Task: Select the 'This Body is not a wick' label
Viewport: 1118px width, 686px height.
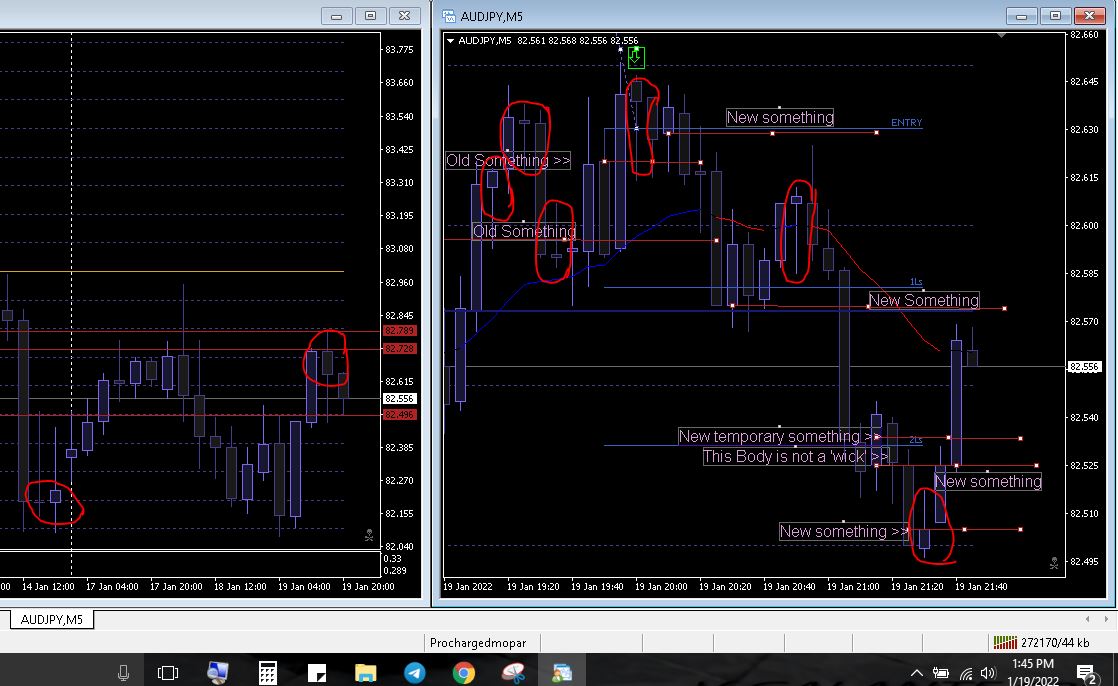Action: tap(795, 457)
